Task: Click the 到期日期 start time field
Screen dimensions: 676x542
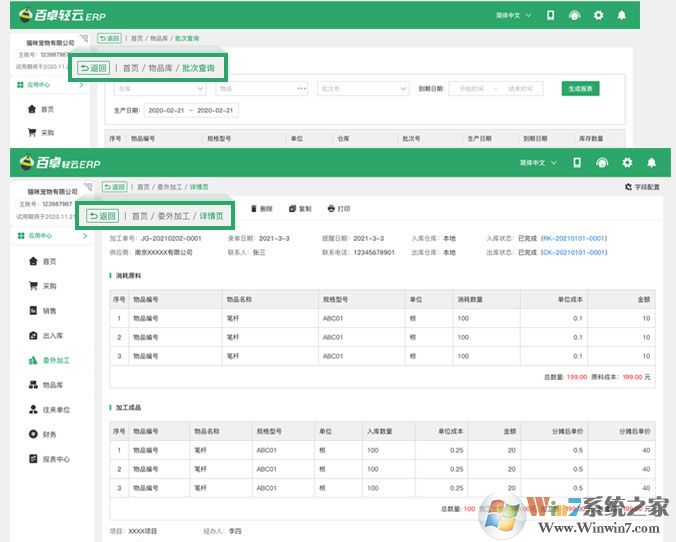Action: click(x=474, y=89)
